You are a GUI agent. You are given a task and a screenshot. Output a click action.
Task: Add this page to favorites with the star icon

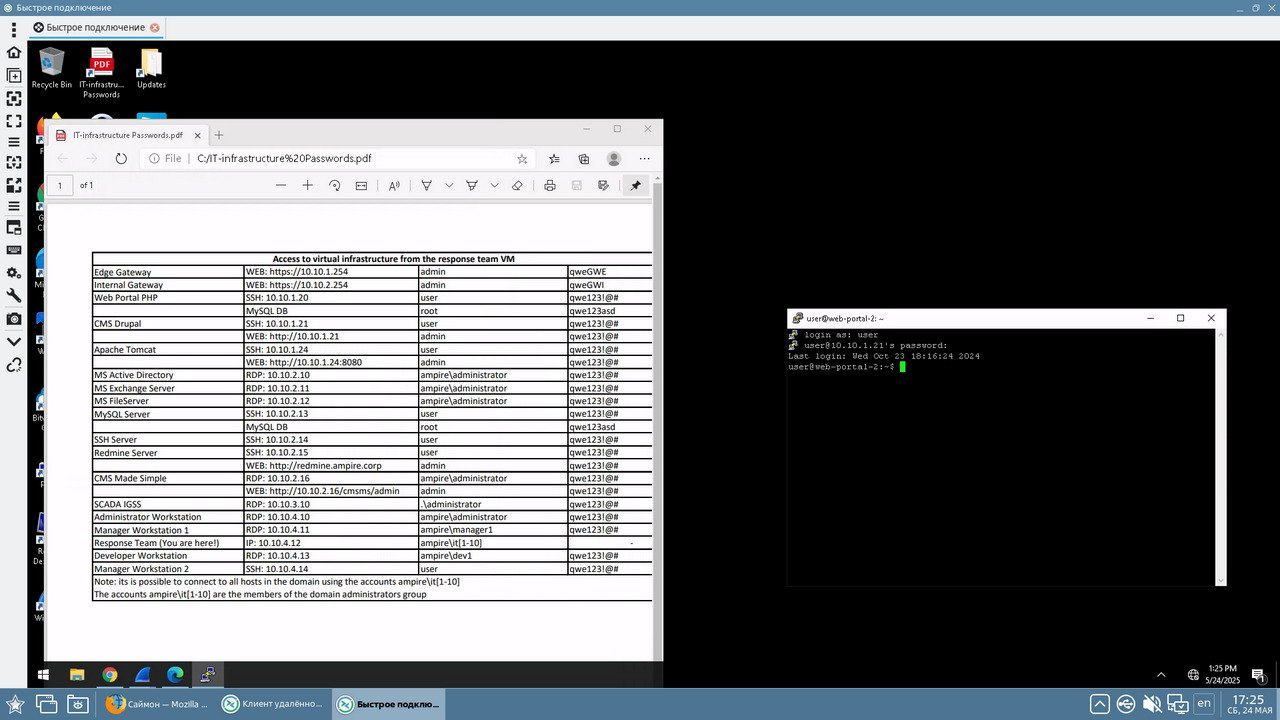tap(522, 158)
